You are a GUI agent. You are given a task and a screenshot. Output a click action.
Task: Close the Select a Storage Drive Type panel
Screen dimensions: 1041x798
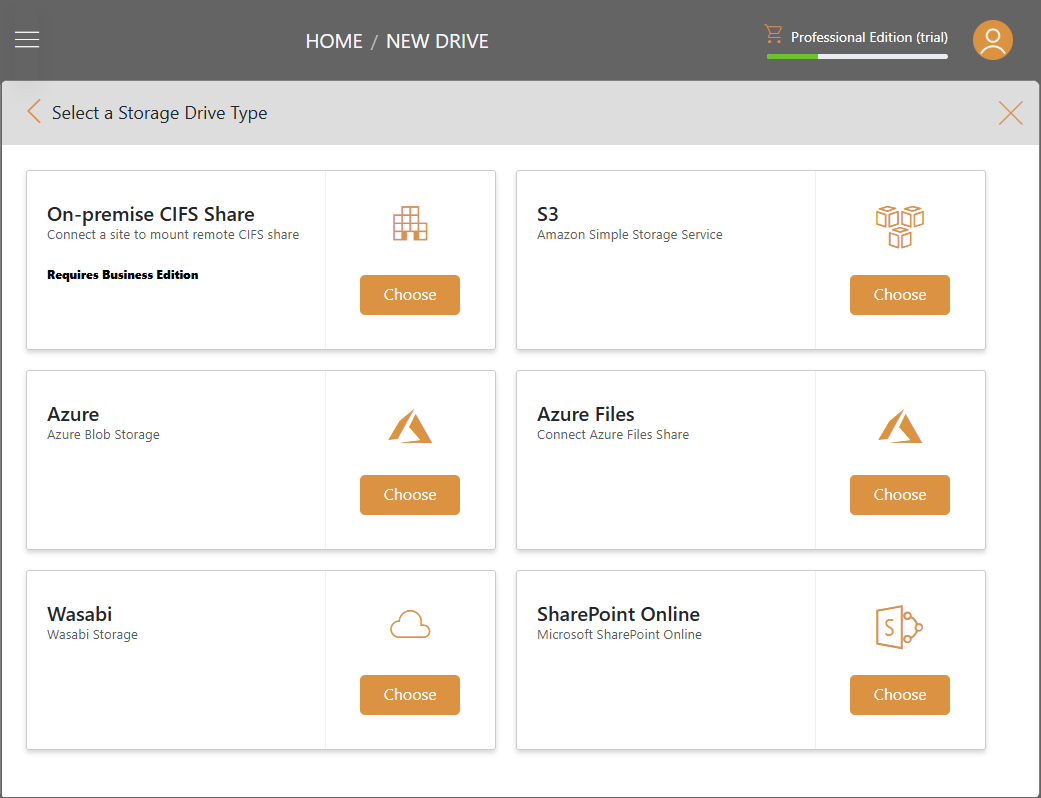[x=1010, y=113]
